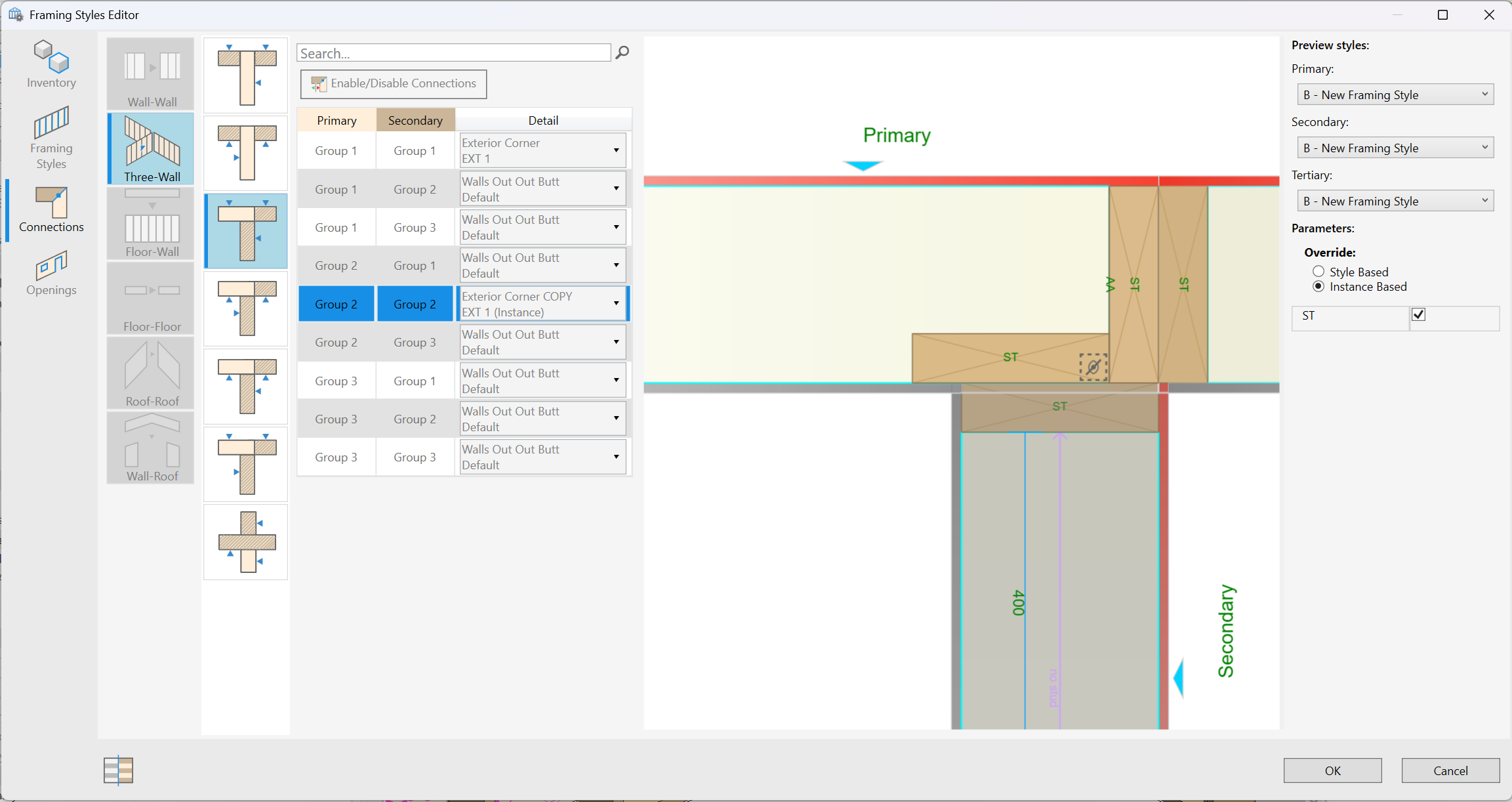This screenshot has width=1512, height=802.
Task: Open the Inventory section
Action: [x=51, y=64]
